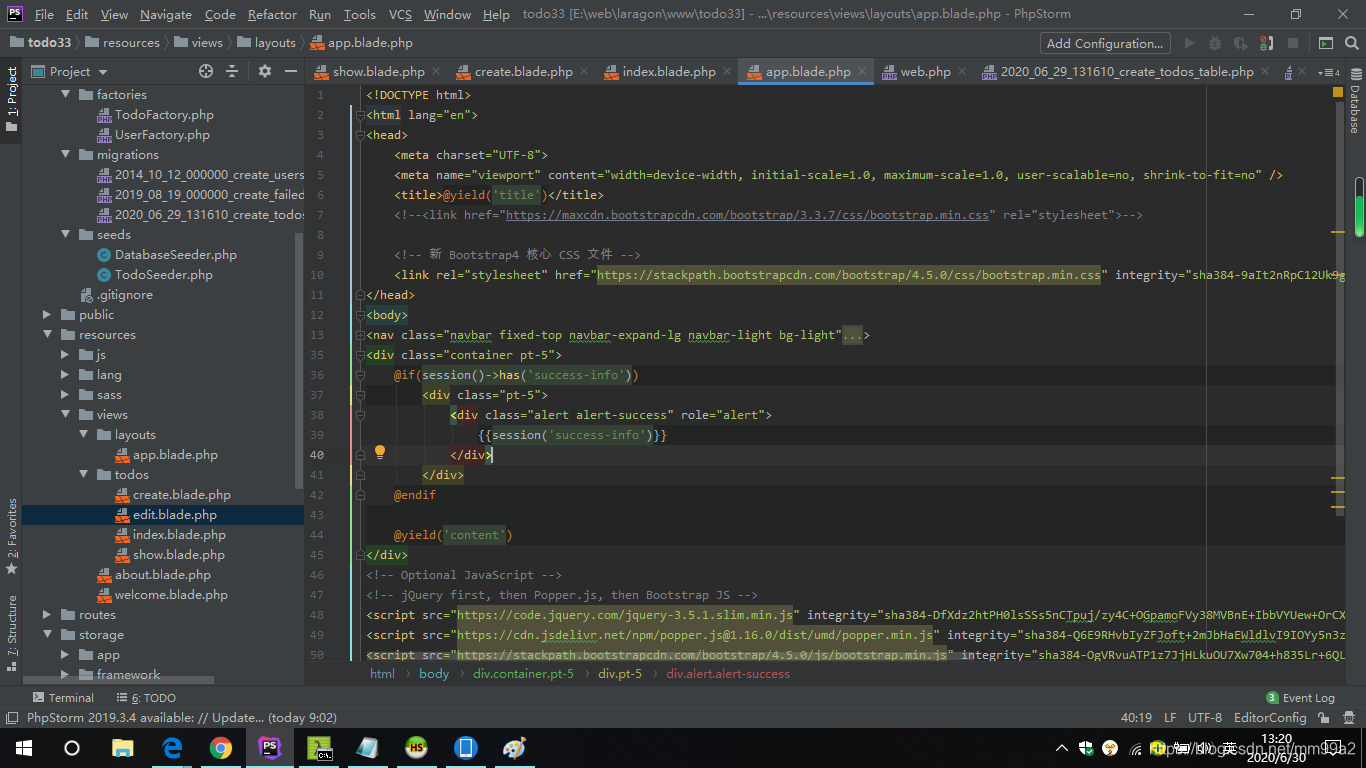Click the Stop square icon
This screenshot has height=768, width=1366.
click(x=1293, y=43)
